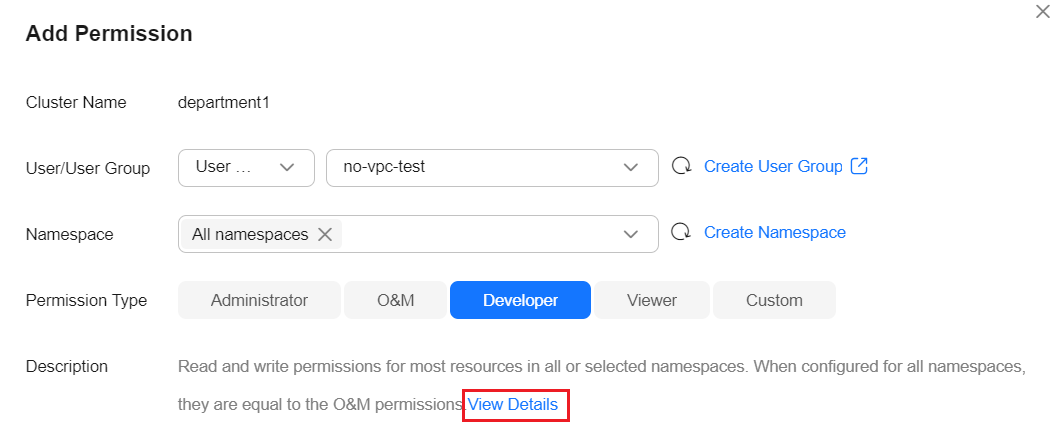Open the Create User Group link
Image resolution: width=1055 pixels, height=433 pixels.
tap(773, 166)
